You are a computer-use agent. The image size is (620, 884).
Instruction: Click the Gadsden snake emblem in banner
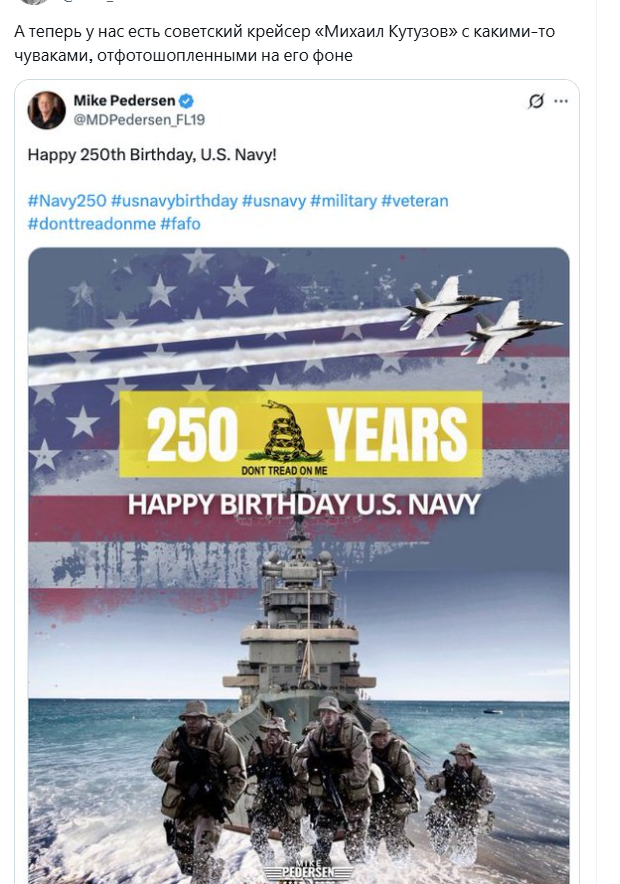tap(292, 430)
